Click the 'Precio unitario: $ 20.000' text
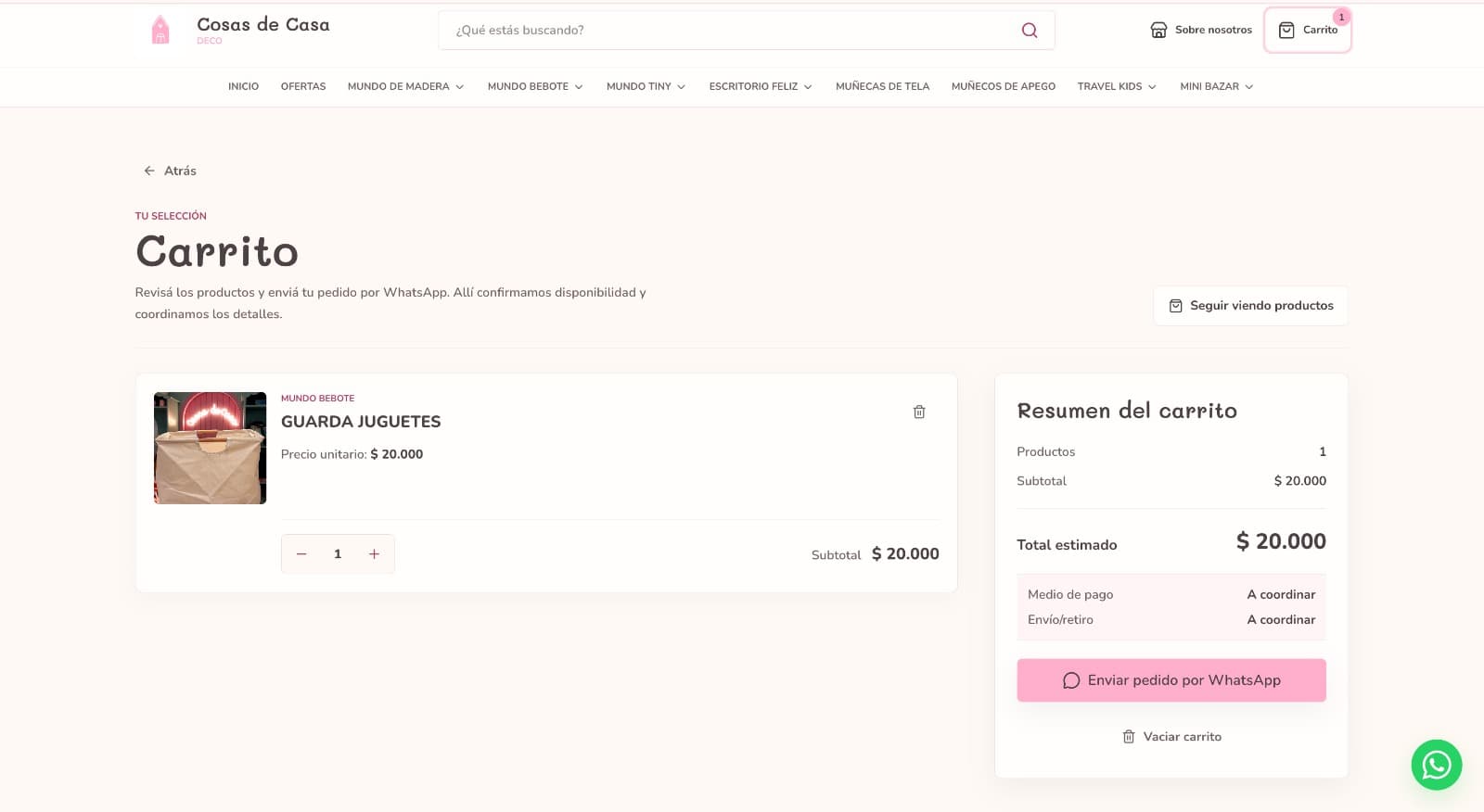This screenshot has height=812, width=1484. click(352, 454)
